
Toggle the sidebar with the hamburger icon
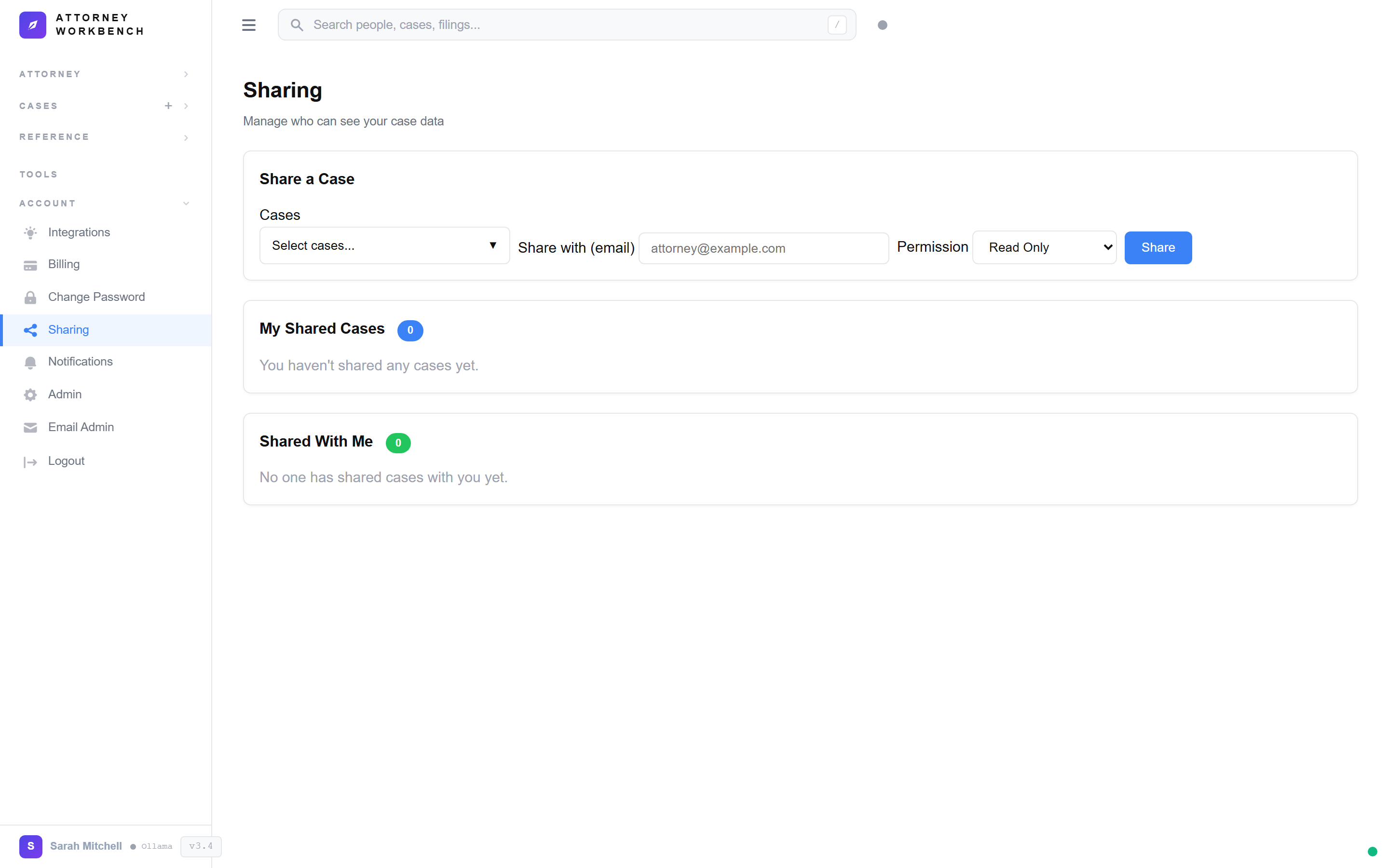248,25
